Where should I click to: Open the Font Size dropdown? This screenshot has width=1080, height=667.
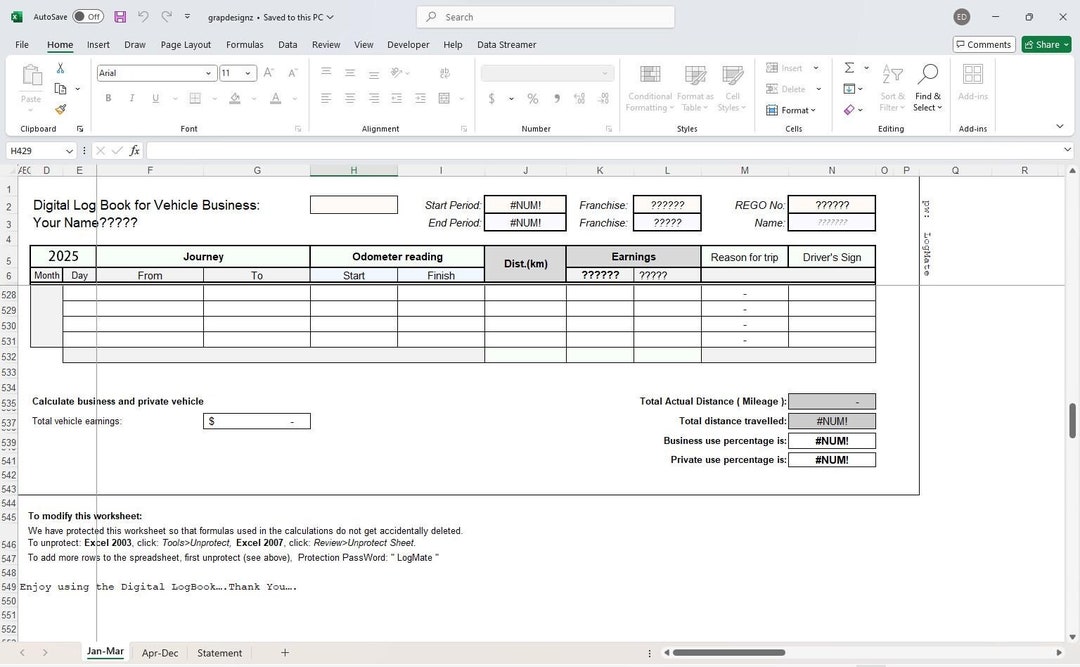[249, 73]
